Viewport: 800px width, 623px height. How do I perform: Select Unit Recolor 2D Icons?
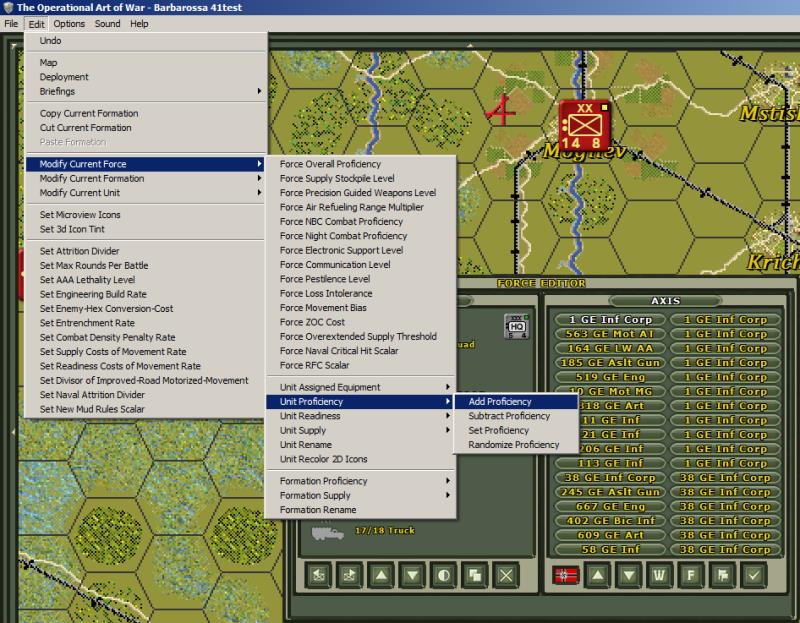360,459
